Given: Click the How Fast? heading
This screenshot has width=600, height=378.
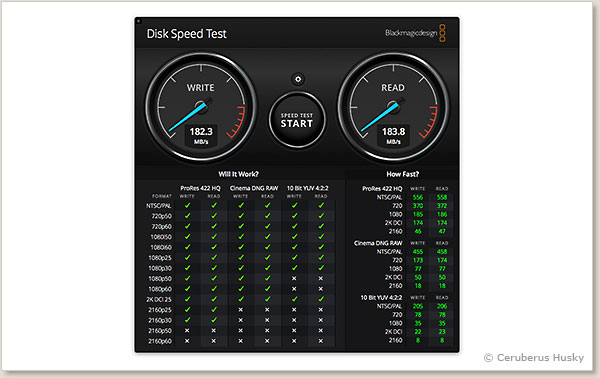Looking at the screenshot, I should (403, 174).
